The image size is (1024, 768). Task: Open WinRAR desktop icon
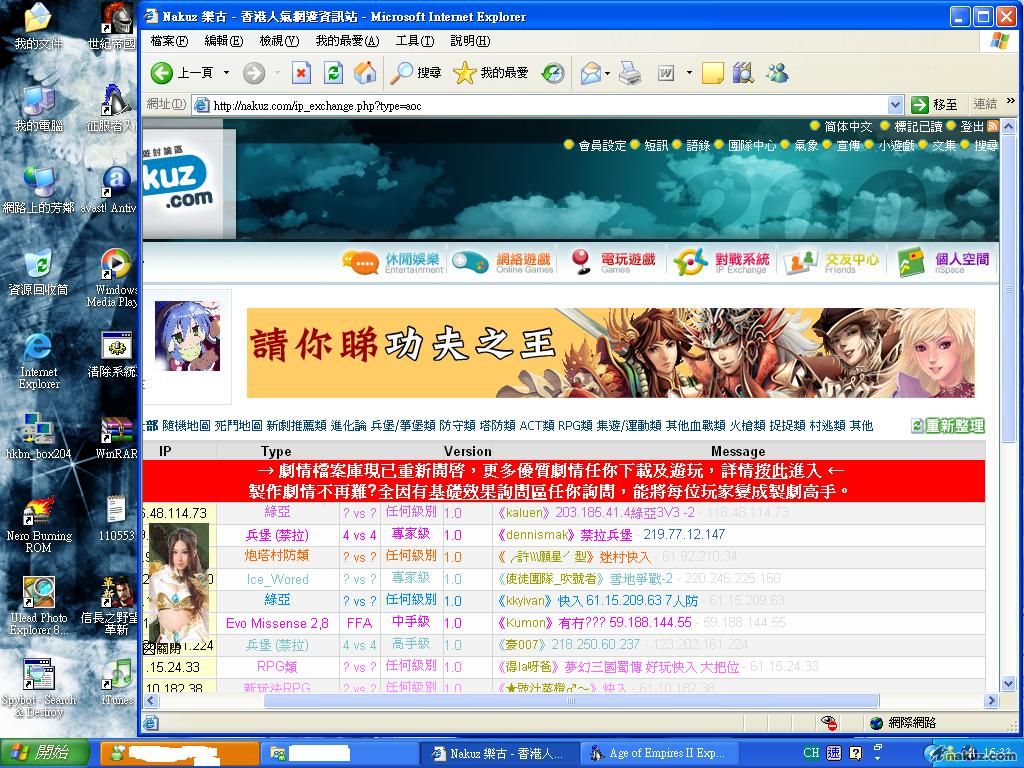(116, 437)
